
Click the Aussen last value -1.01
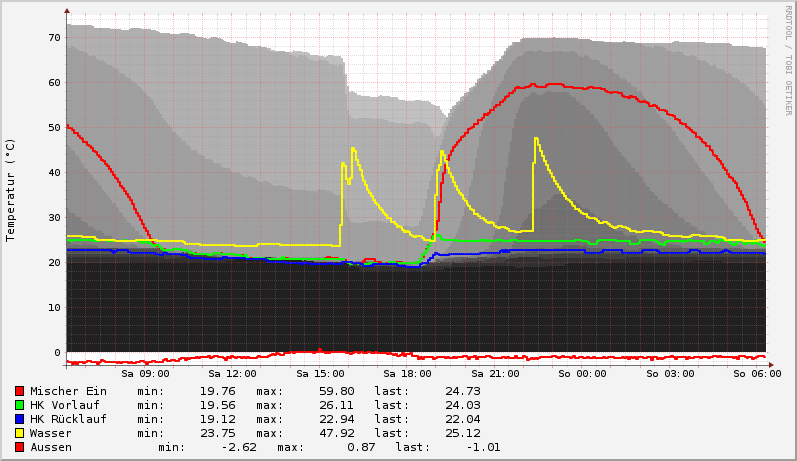(x=480, y=447)
